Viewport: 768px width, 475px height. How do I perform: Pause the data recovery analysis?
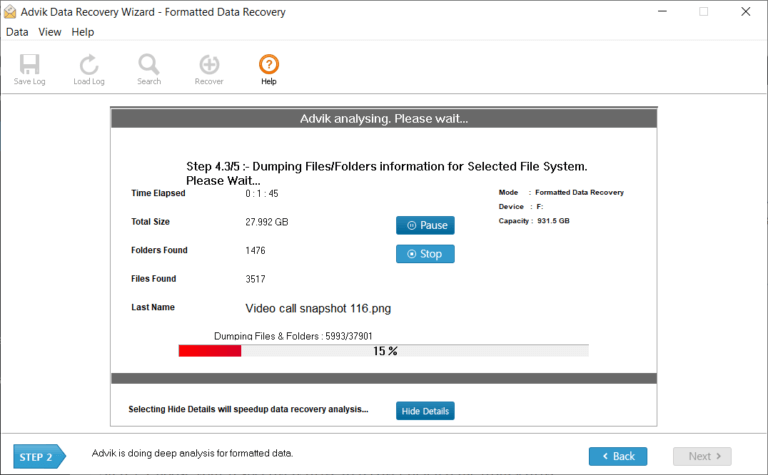click(425, 226)
